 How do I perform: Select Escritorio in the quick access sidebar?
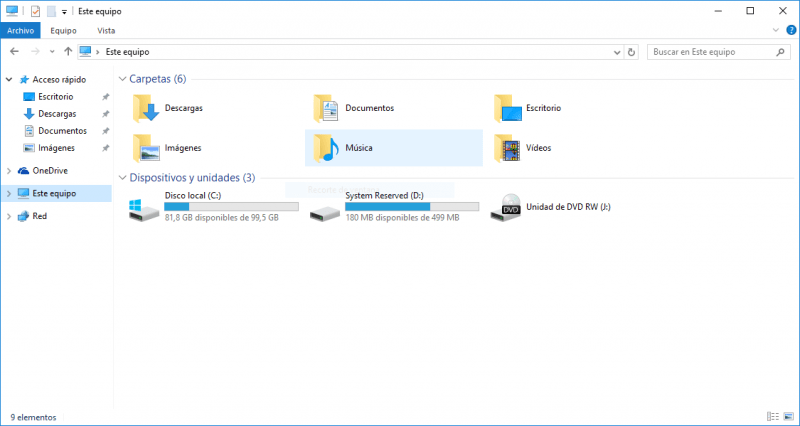56,97
